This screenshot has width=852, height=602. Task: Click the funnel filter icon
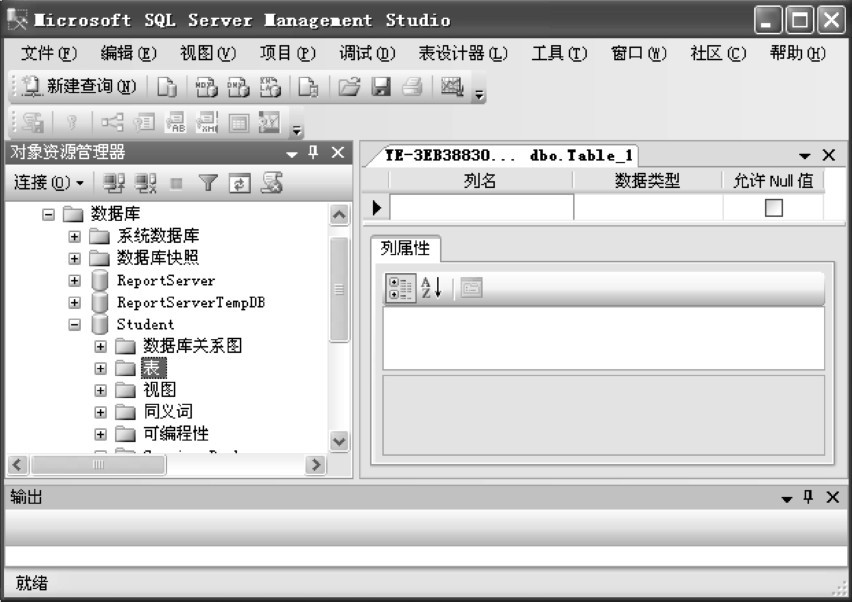click(208, 183)
